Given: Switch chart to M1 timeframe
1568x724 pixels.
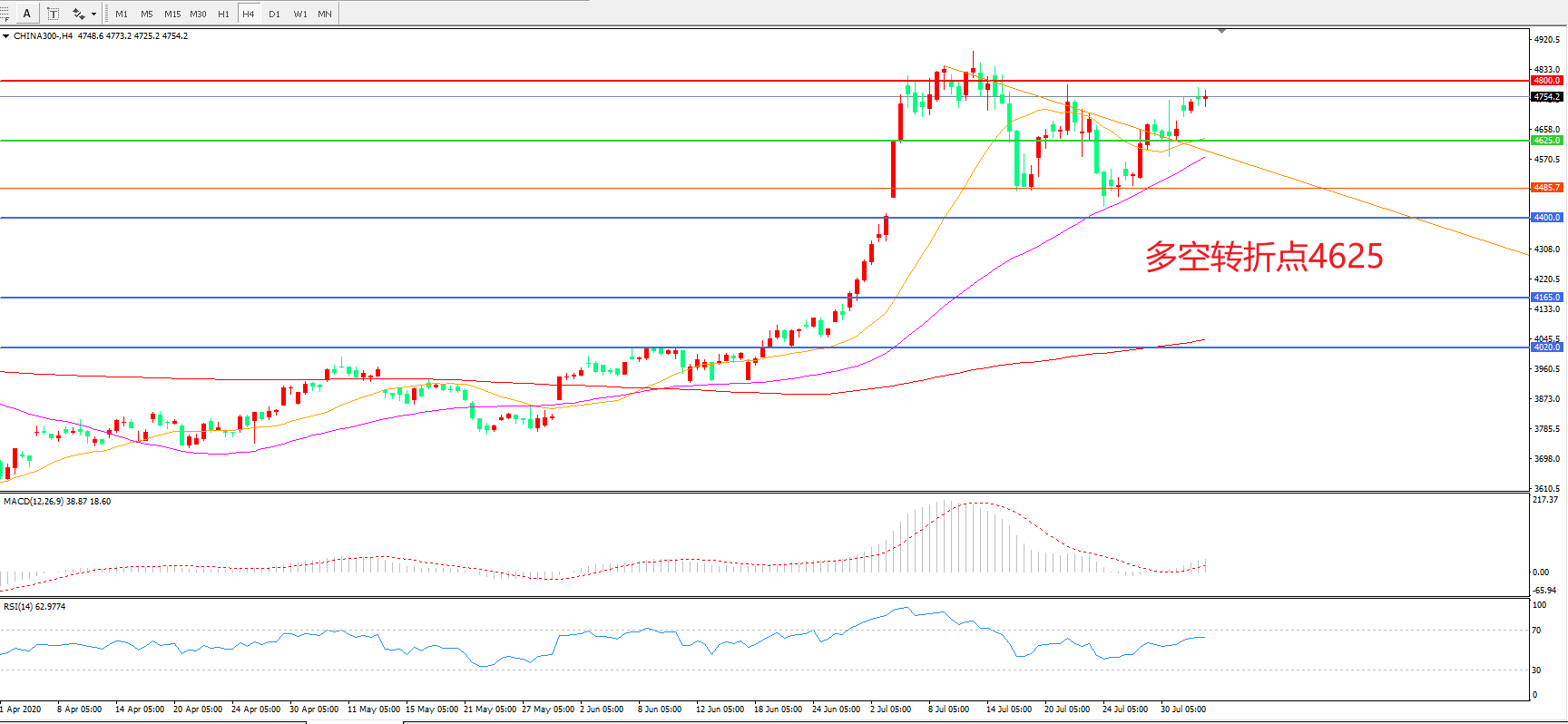Looking at the screenshot, I should point(122,14).
